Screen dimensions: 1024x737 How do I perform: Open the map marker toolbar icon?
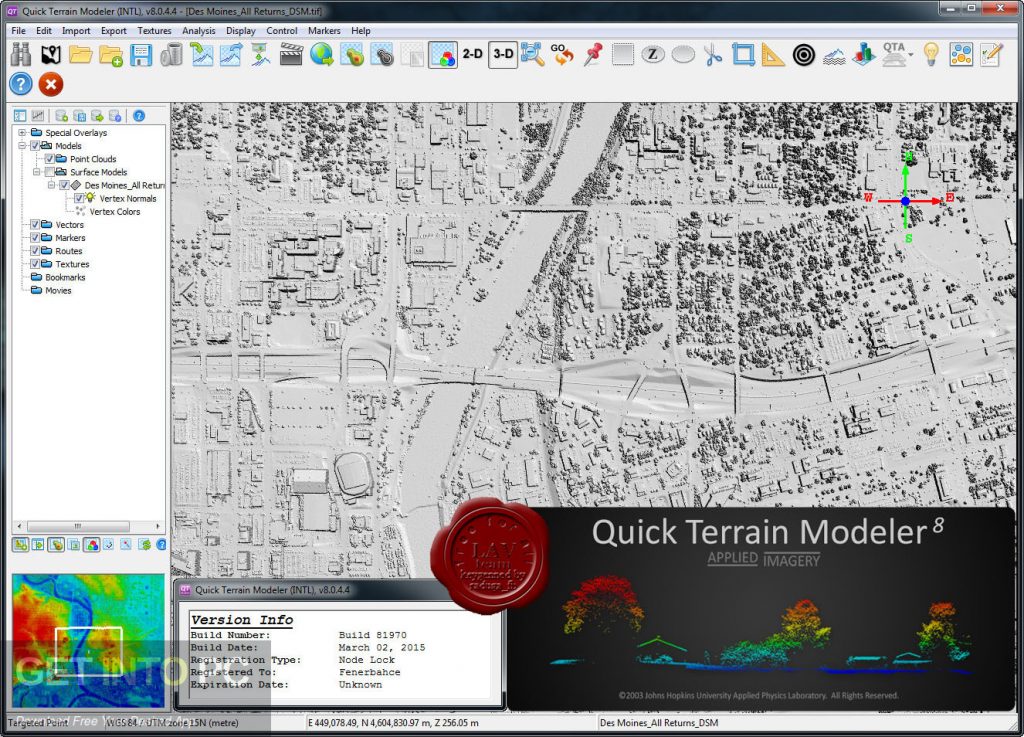pyautogui.click(x=50, y=55)
